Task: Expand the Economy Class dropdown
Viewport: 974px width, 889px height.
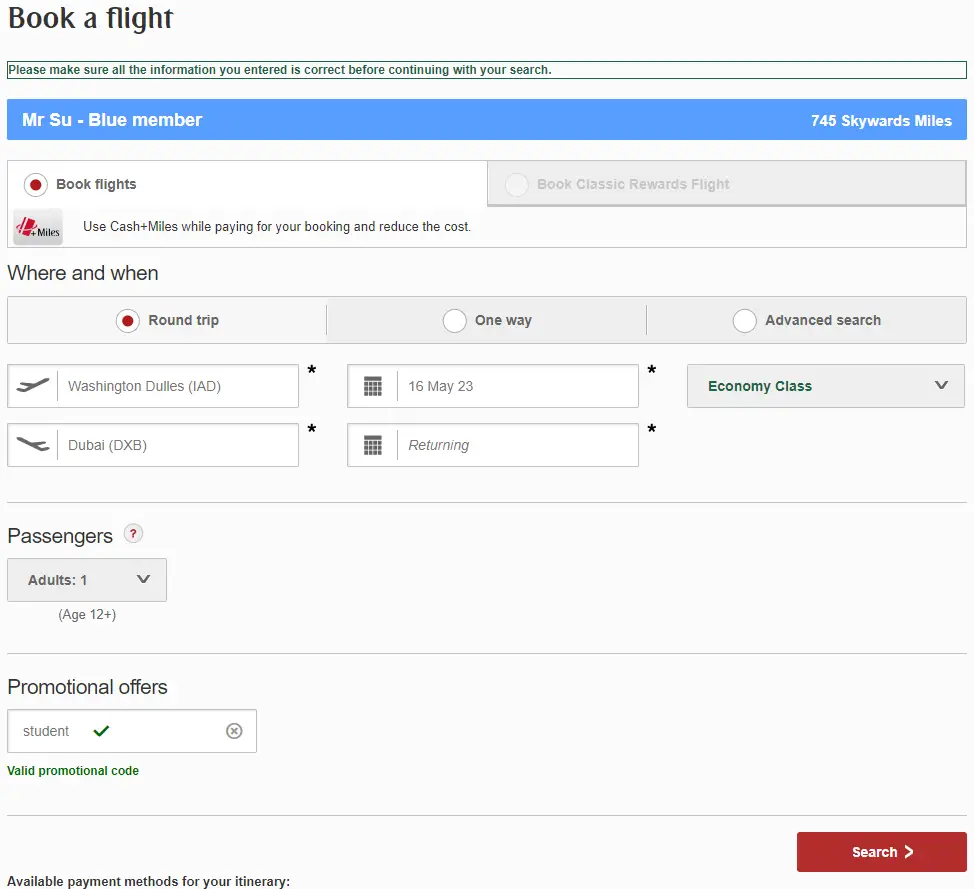Action: [825, 386]
